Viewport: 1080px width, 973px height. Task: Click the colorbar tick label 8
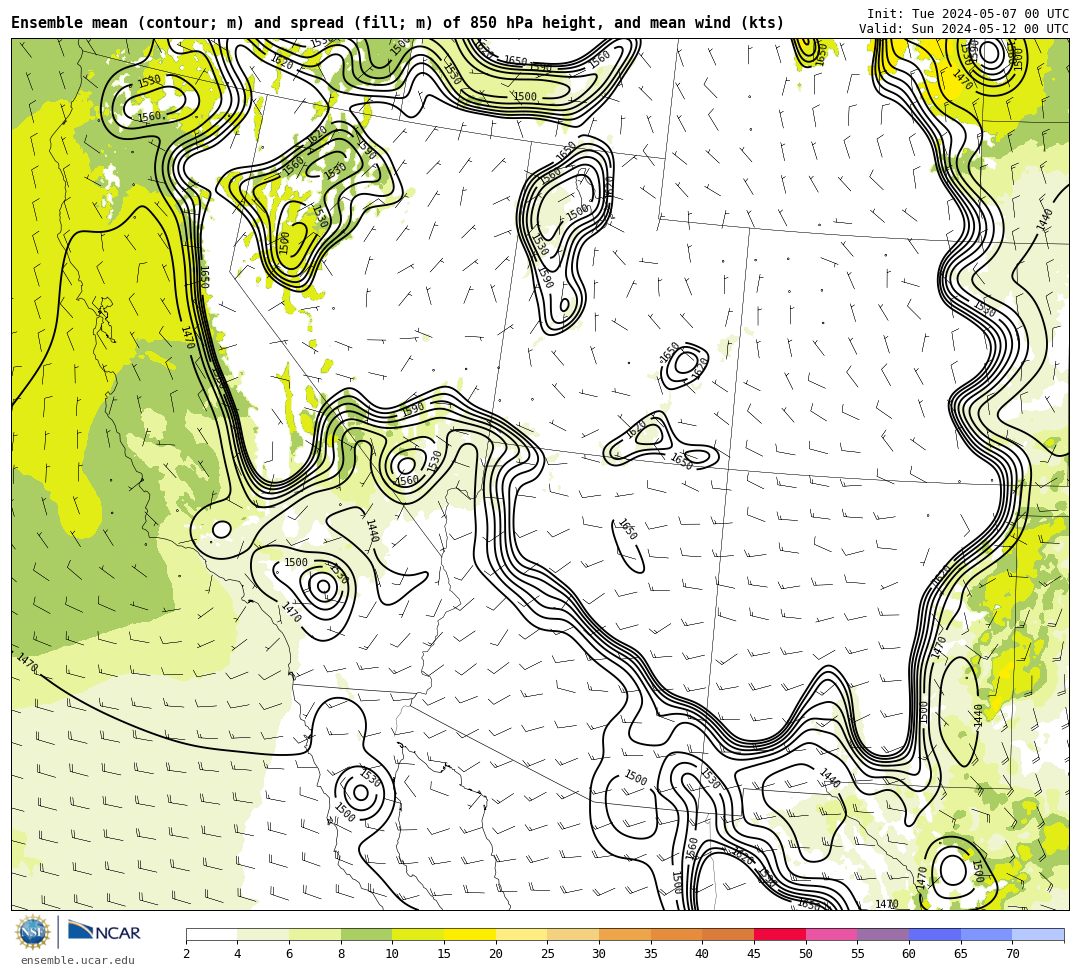341,954
